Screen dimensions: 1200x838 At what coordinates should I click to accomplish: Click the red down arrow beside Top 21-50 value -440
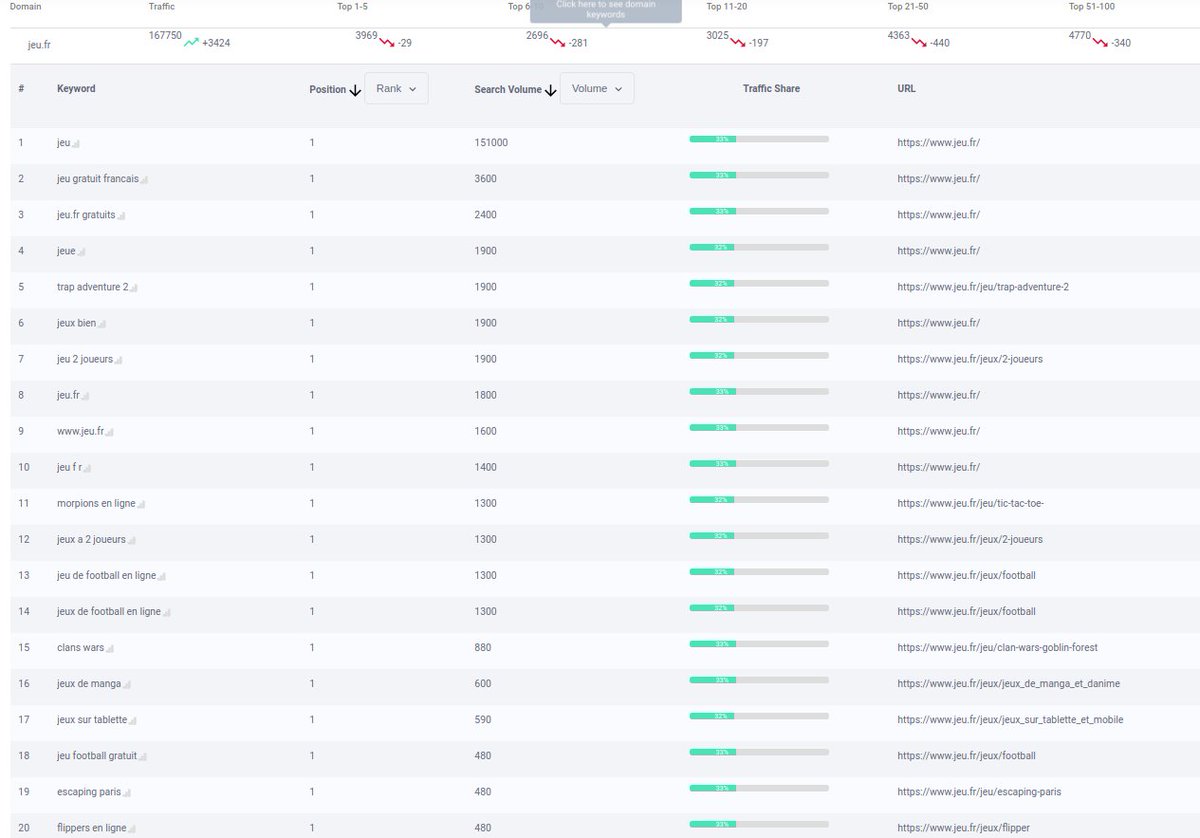coord(919,42)
